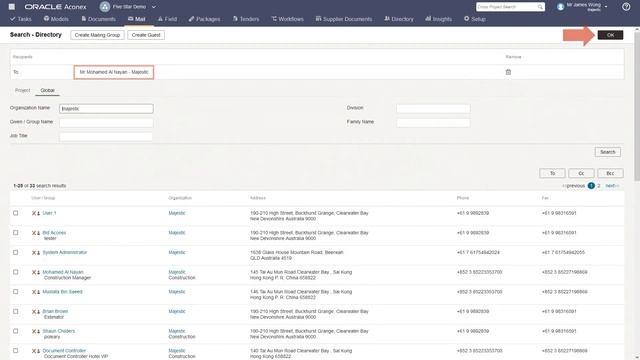Click the Search button
This screenshot has height=360, width=640.
click(x=607, y=152)
